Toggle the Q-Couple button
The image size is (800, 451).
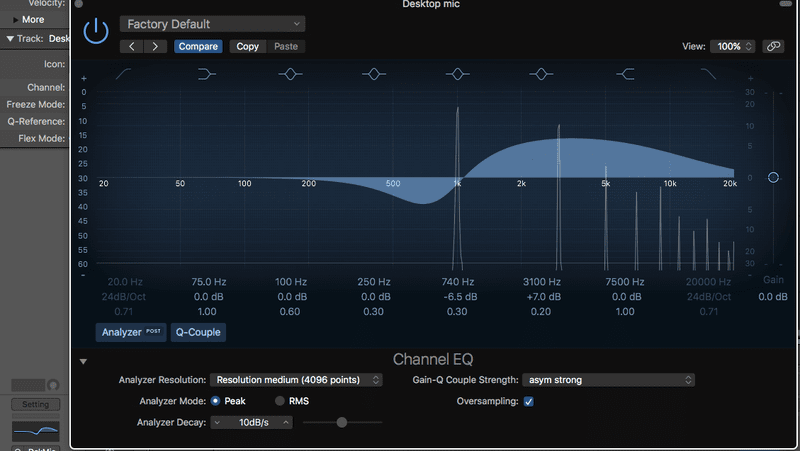point(198,332)
